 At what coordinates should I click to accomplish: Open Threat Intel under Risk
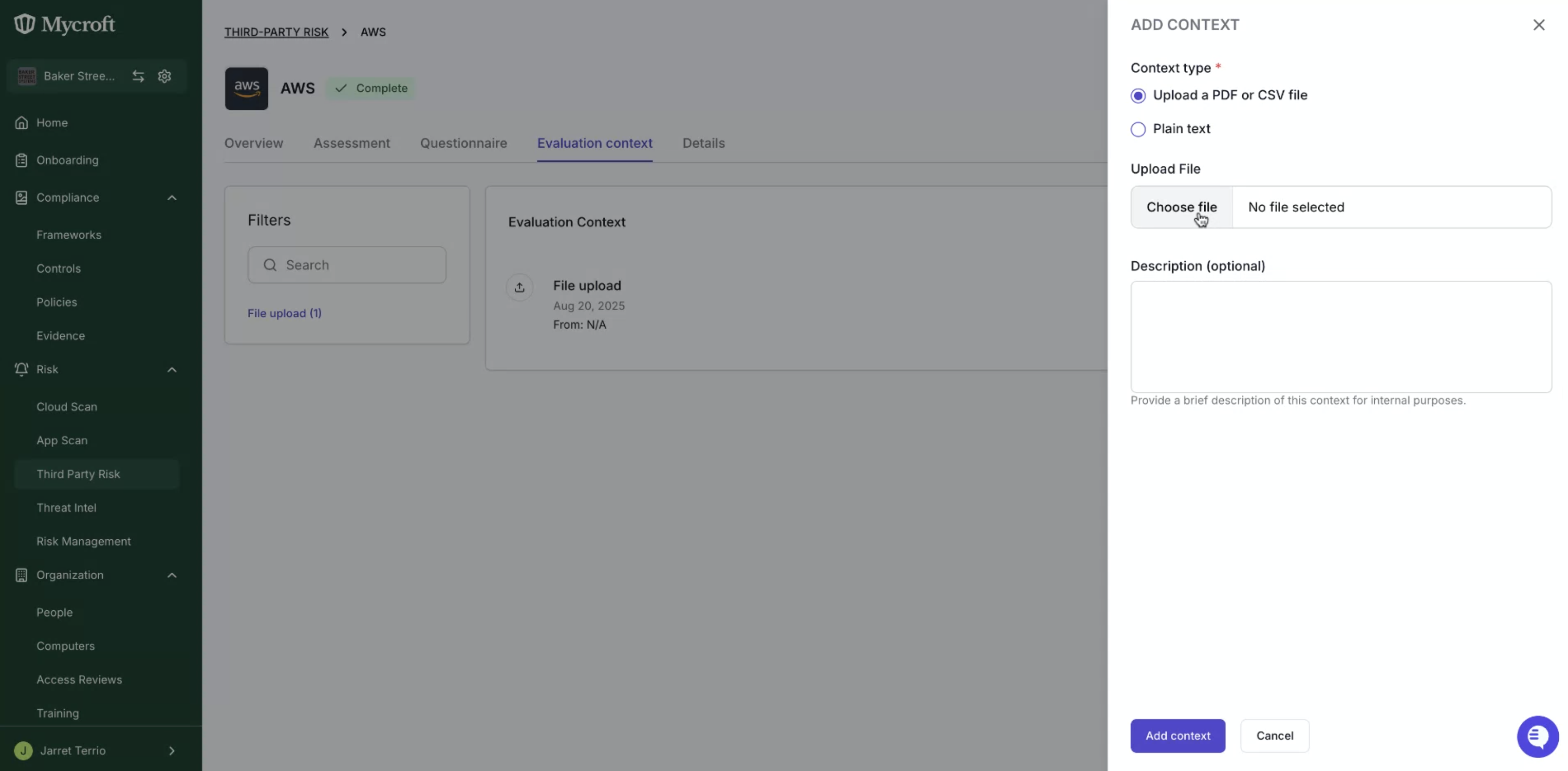(x=66, y=507)
